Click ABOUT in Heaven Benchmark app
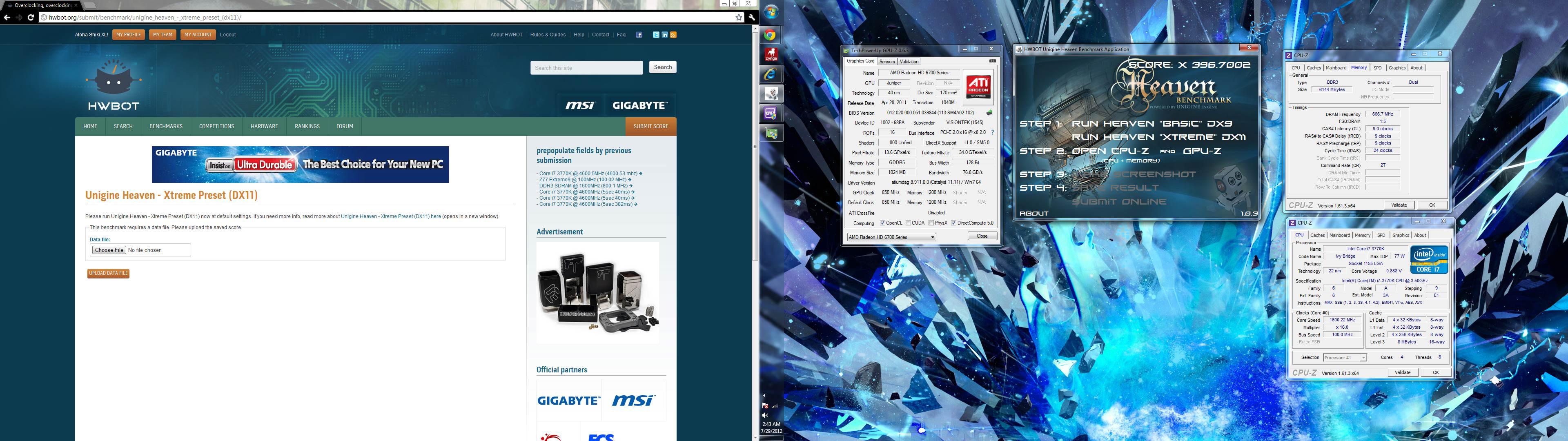The width and height of the screenshot is (1568, 441). [1034, 213]
